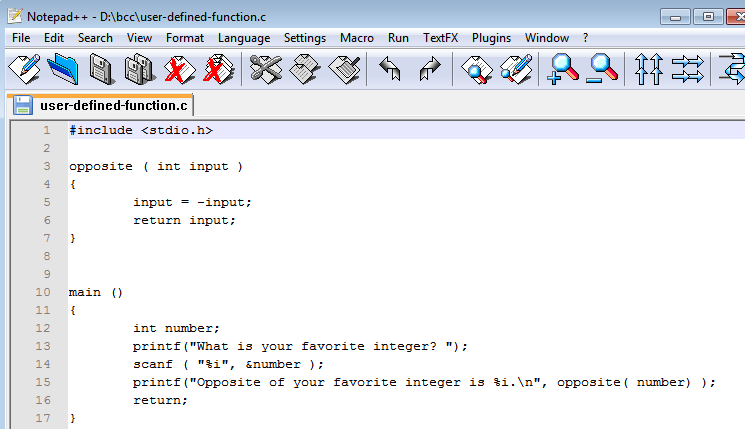
Task: Create a new file with toolbar icon
Action: pyautogui.click(x=24, y=69)
